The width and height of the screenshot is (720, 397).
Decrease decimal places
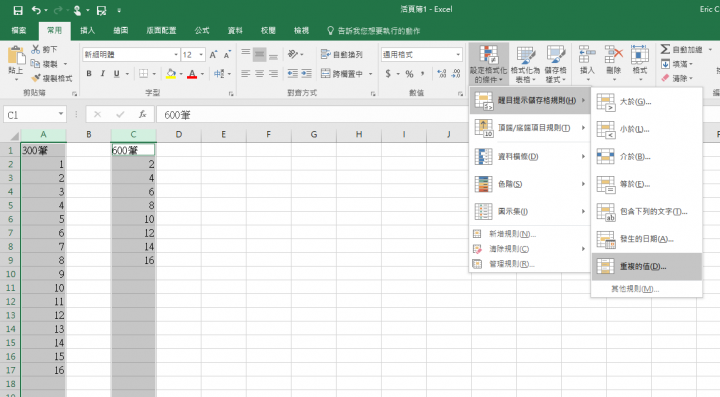click(x=456, y=73)
